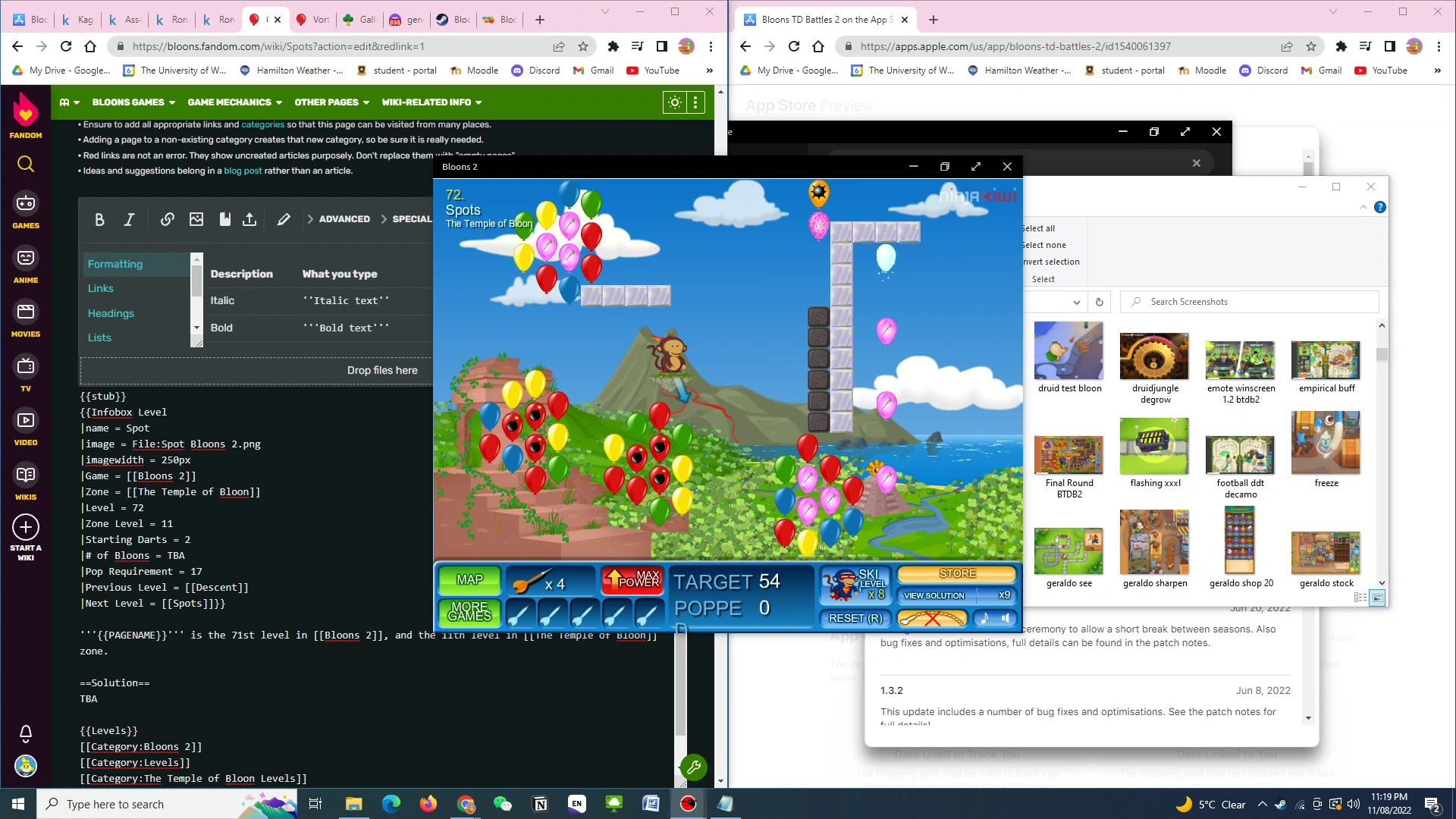The width and height of the screenshot is (1456, 819).
Task: Open the 'freeze' screenshot thumbnail
Action: coord(1326,444)
